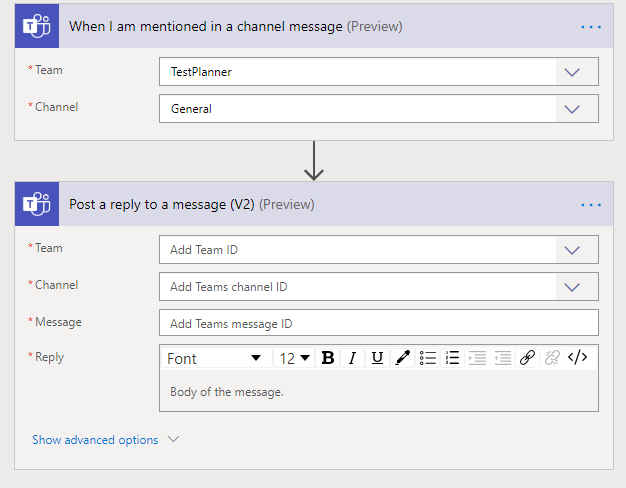This screenshot has width=626, height=488.
Task: Click the unlink icon in toolbar
Action: pyautogui.click(x=552, y=358)
